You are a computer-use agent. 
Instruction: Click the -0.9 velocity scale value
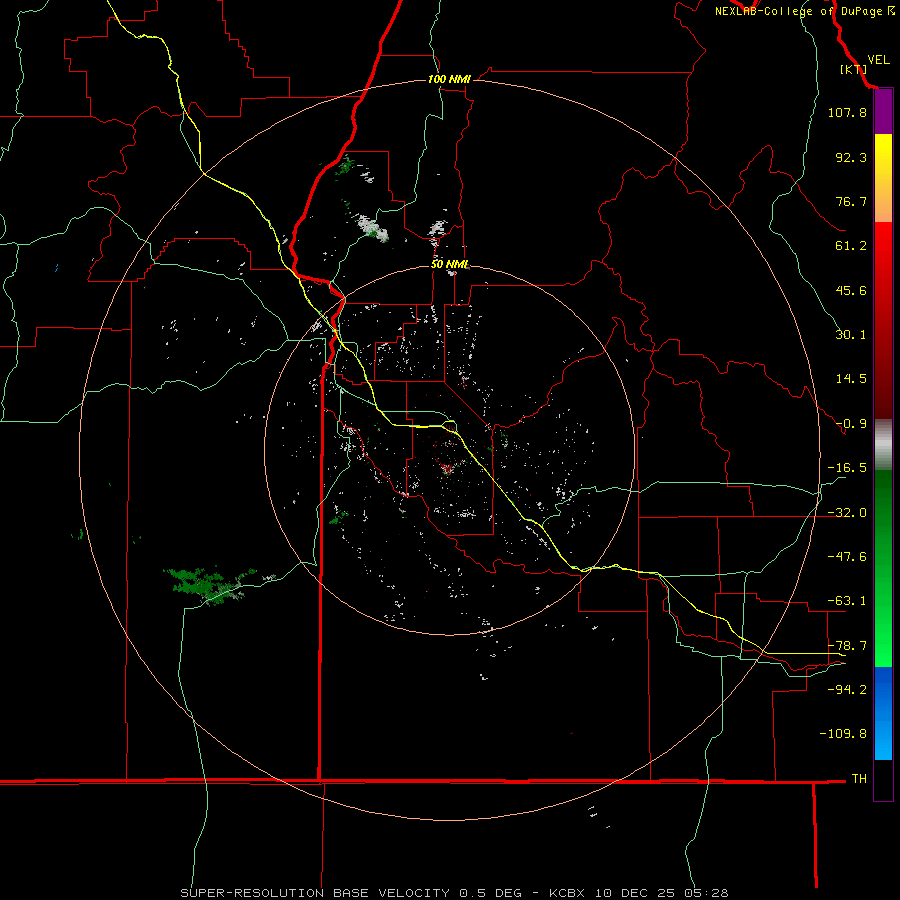point(851,424)
